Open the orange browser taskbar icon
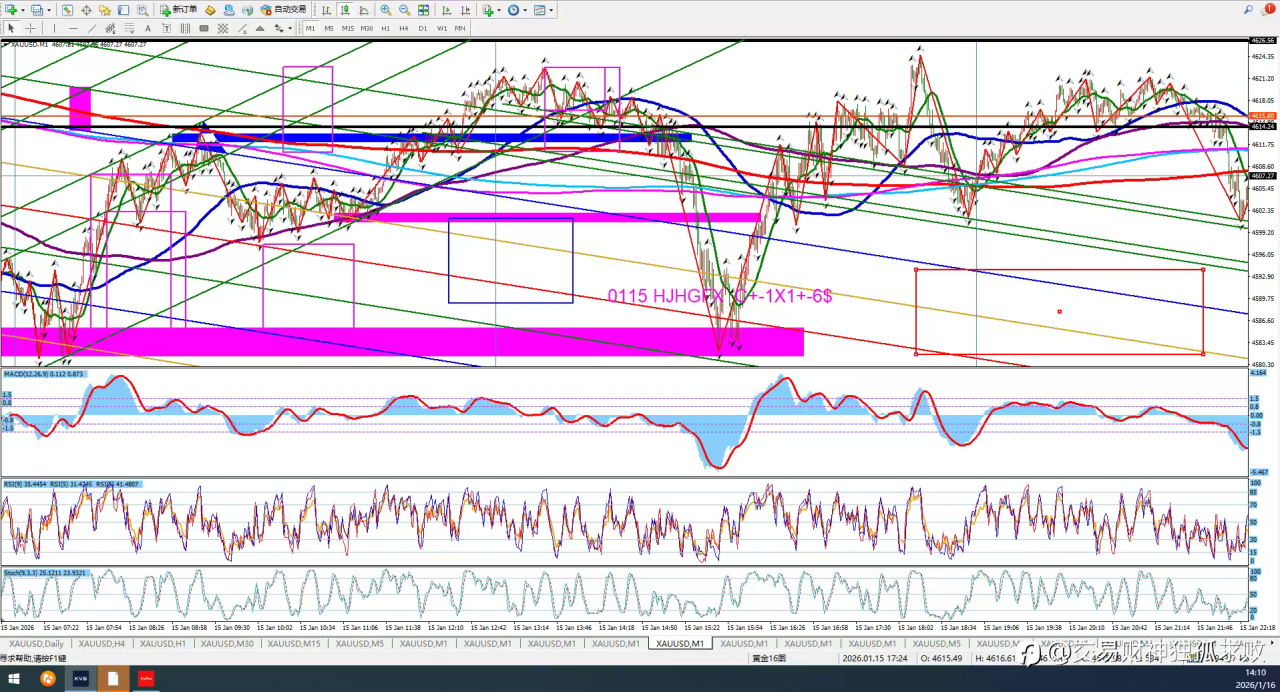 (47, 679)
